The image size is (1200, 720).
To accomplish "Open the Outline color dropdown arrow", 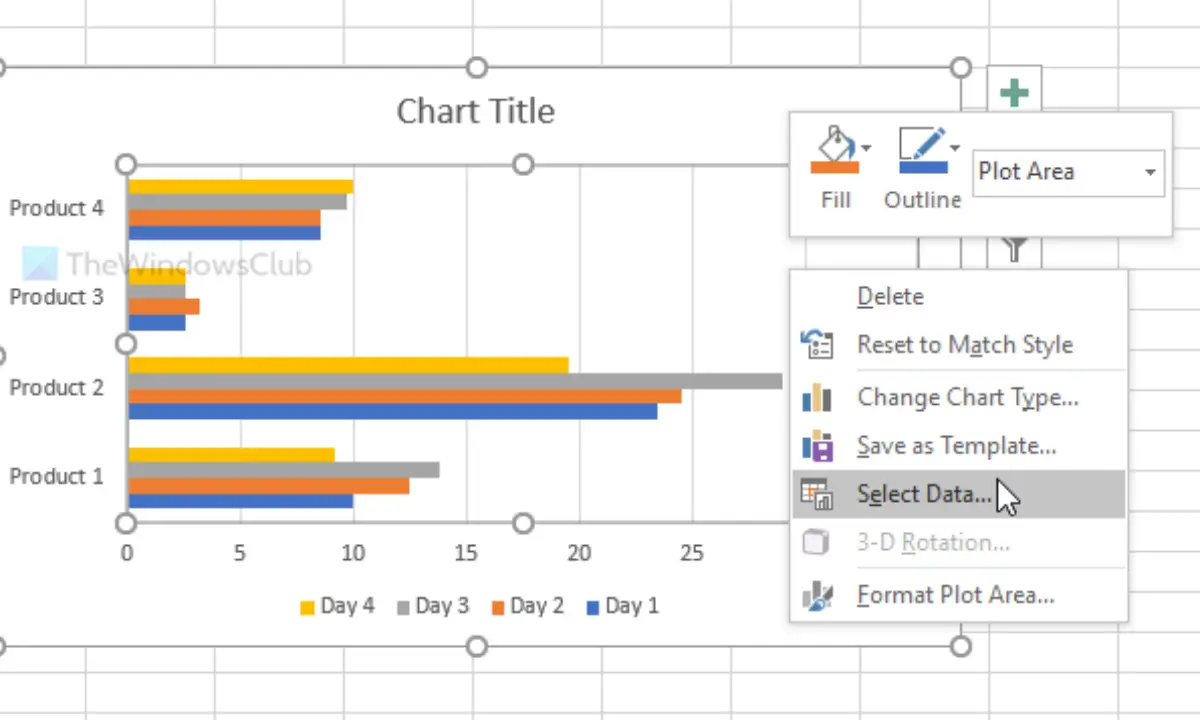I will tap(955, 148).
